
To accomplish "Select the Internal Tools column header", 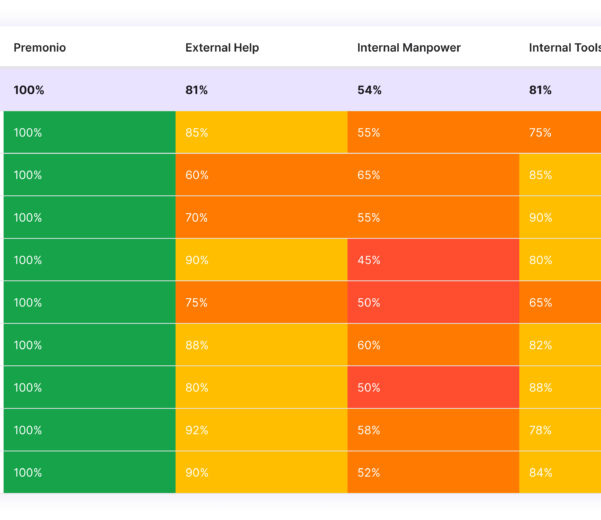I will point(564,48).
